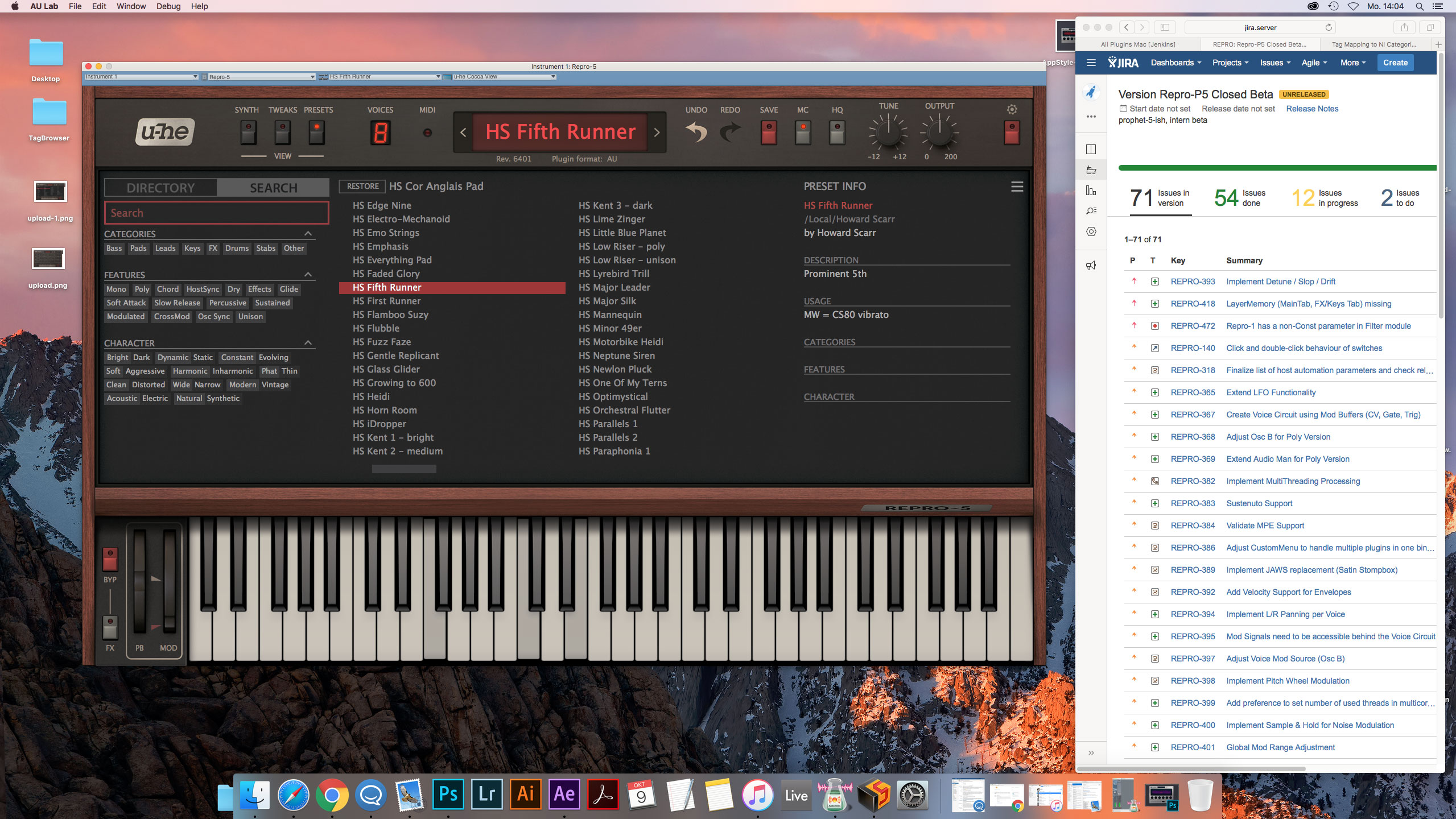The height and width of the screenshot is (819, 1456).
Task: Click the preset Search field
Action: click(x=217, y=213)
